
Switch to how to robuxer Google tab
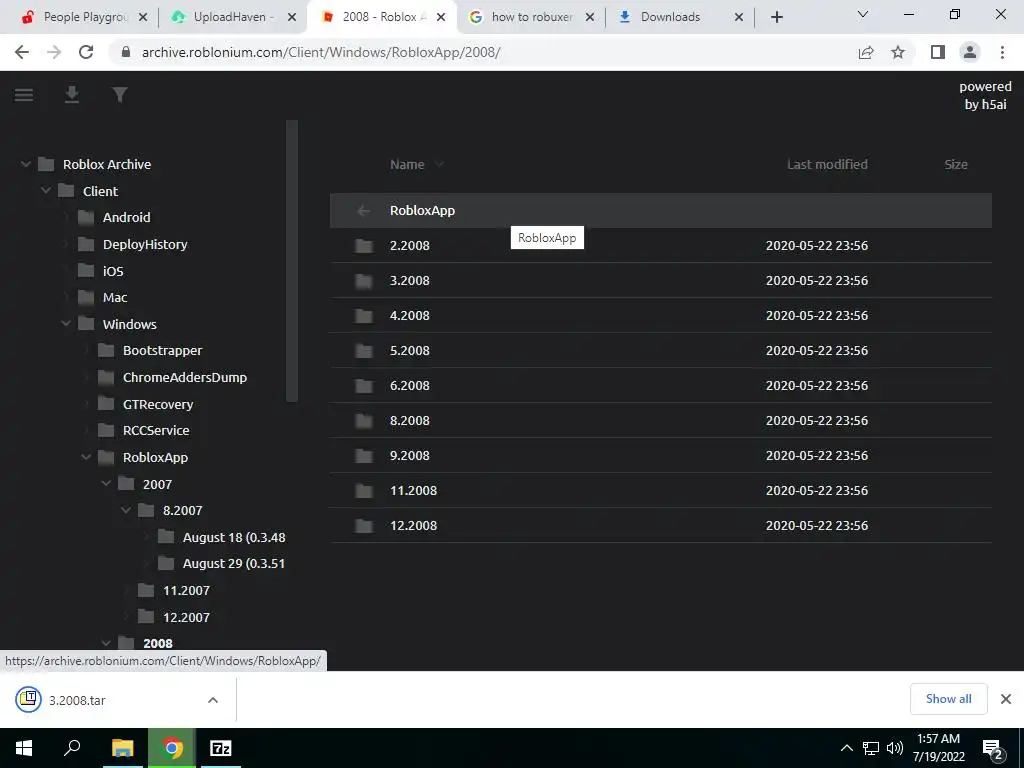click(x=532, y=17)
